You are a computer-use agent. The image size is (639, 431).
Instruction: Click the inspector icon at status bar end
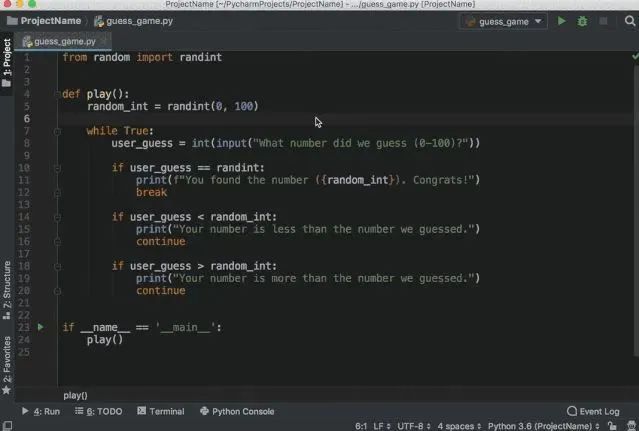(631, 426)
